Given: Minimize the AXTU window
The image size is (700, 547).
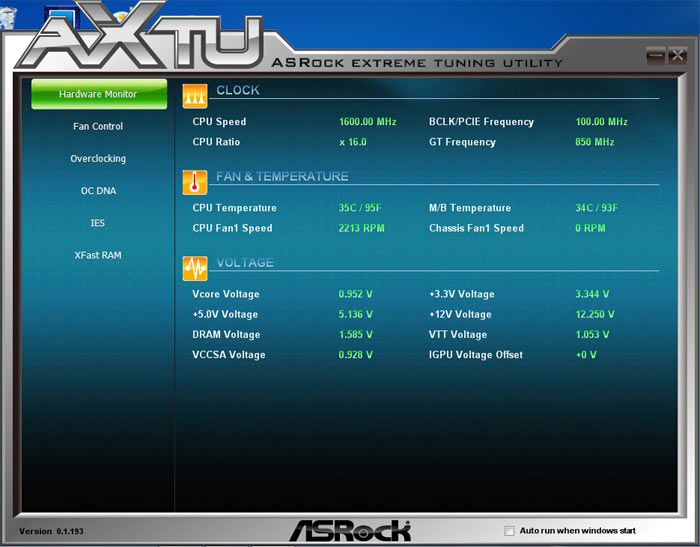Looking at the screenshot, I should pos(656,56).
